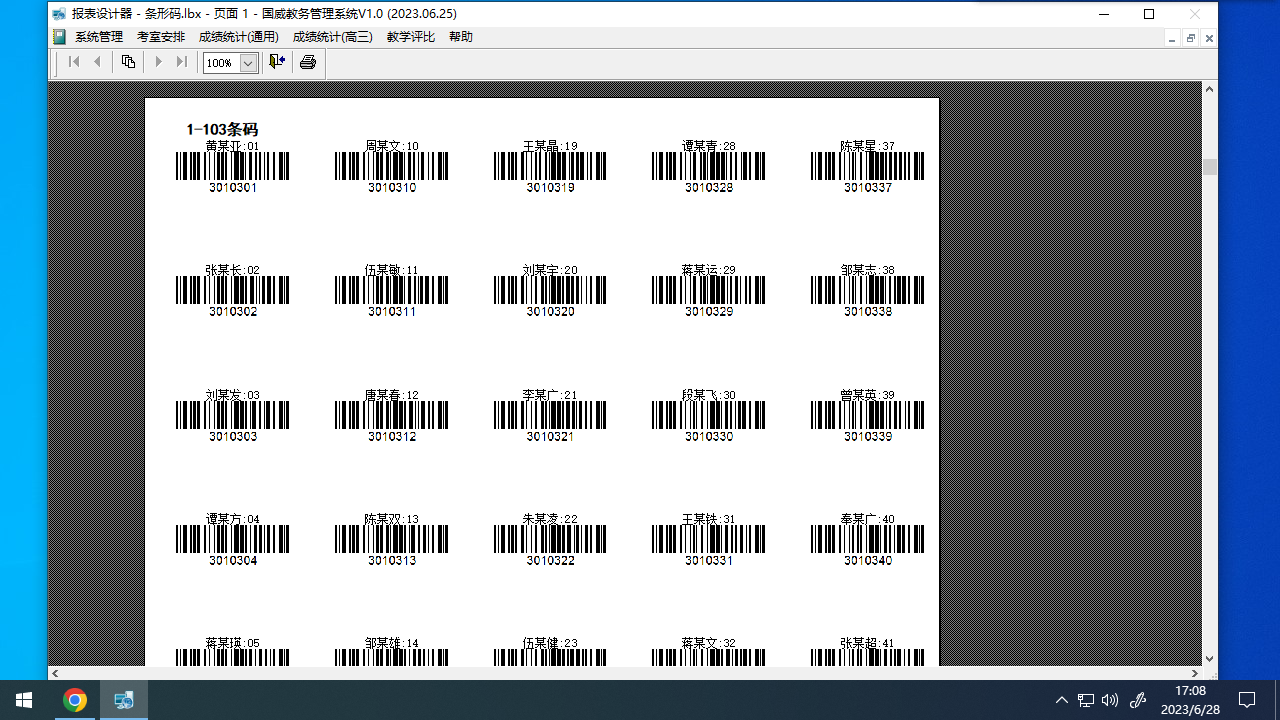Open the 帮助 menu
The height and width of the screenshot is (720, 1280).
(461, 37)
